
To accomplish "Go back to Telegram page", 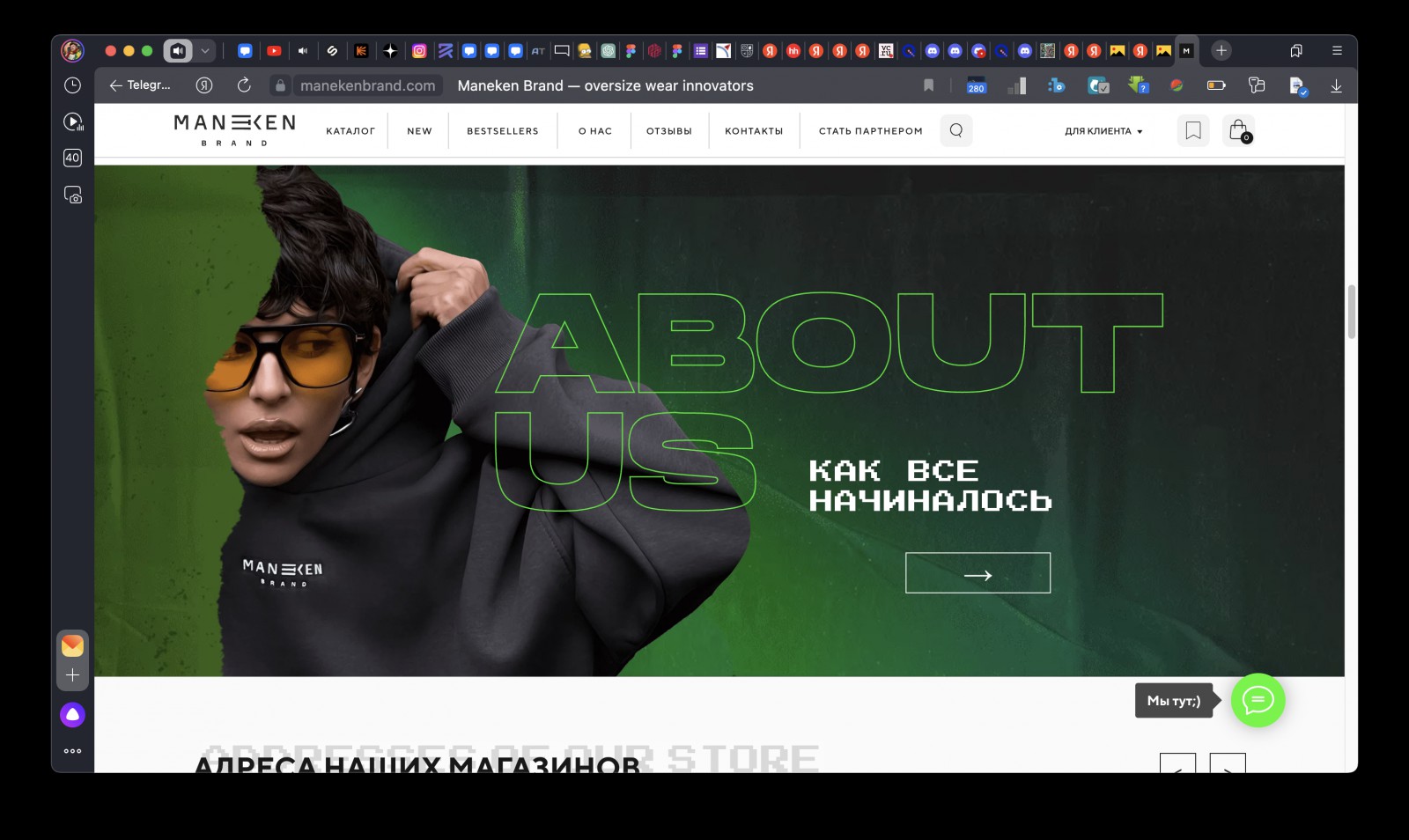I will [x=140, y=85].
